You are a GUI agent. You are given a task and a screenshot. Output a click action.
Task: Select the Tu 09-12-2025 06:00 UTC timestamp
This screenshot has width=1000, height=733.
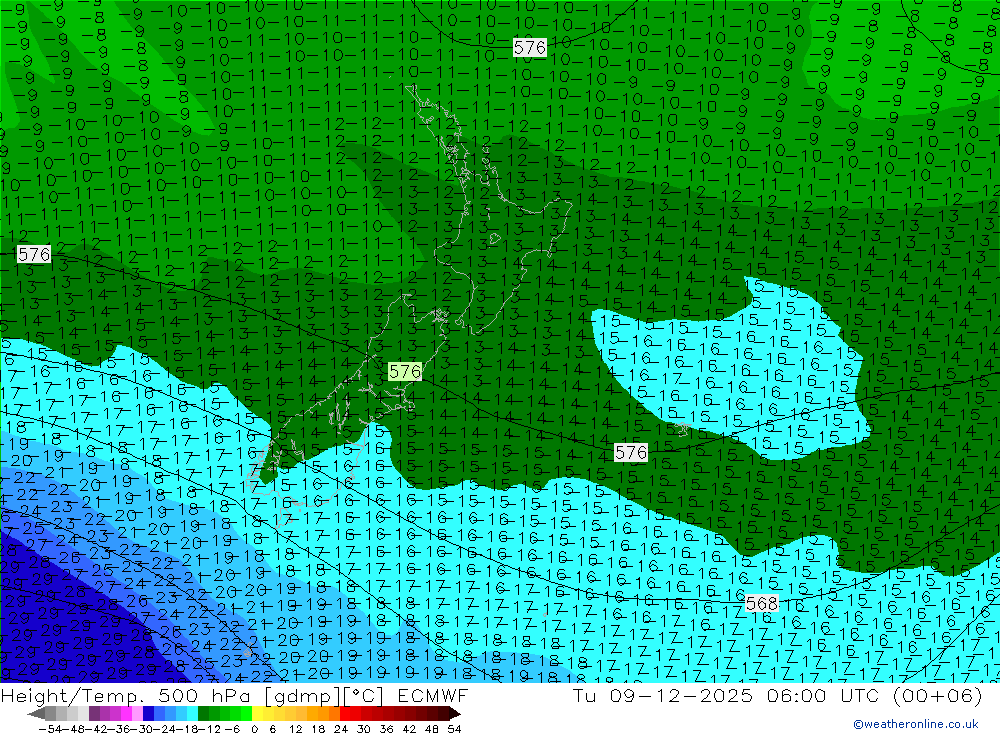pos(726,695)
